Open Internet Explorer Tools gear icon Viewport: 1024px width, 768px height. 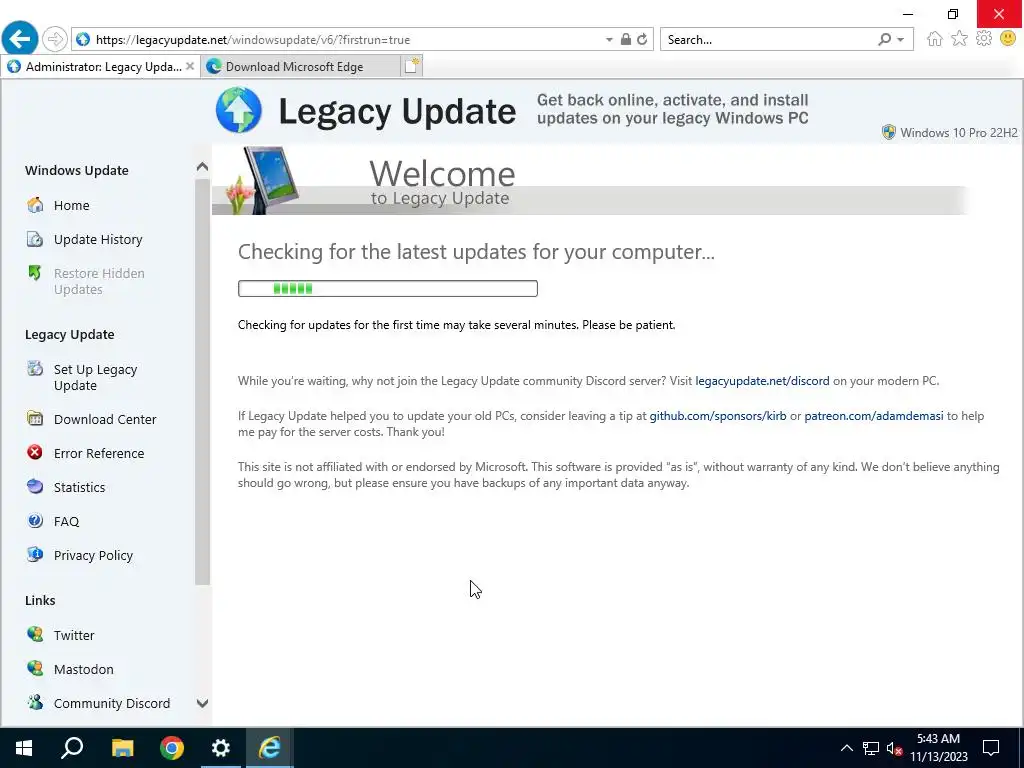984,39
